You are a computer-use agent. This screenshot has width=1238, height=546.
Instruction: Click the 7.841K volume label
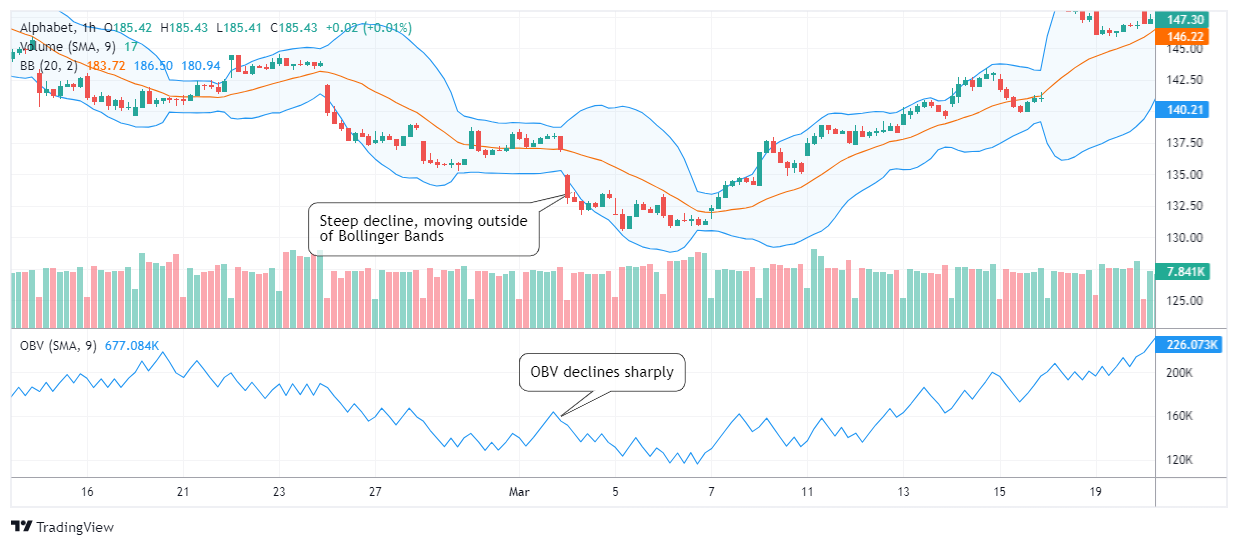pos(1183,272)
